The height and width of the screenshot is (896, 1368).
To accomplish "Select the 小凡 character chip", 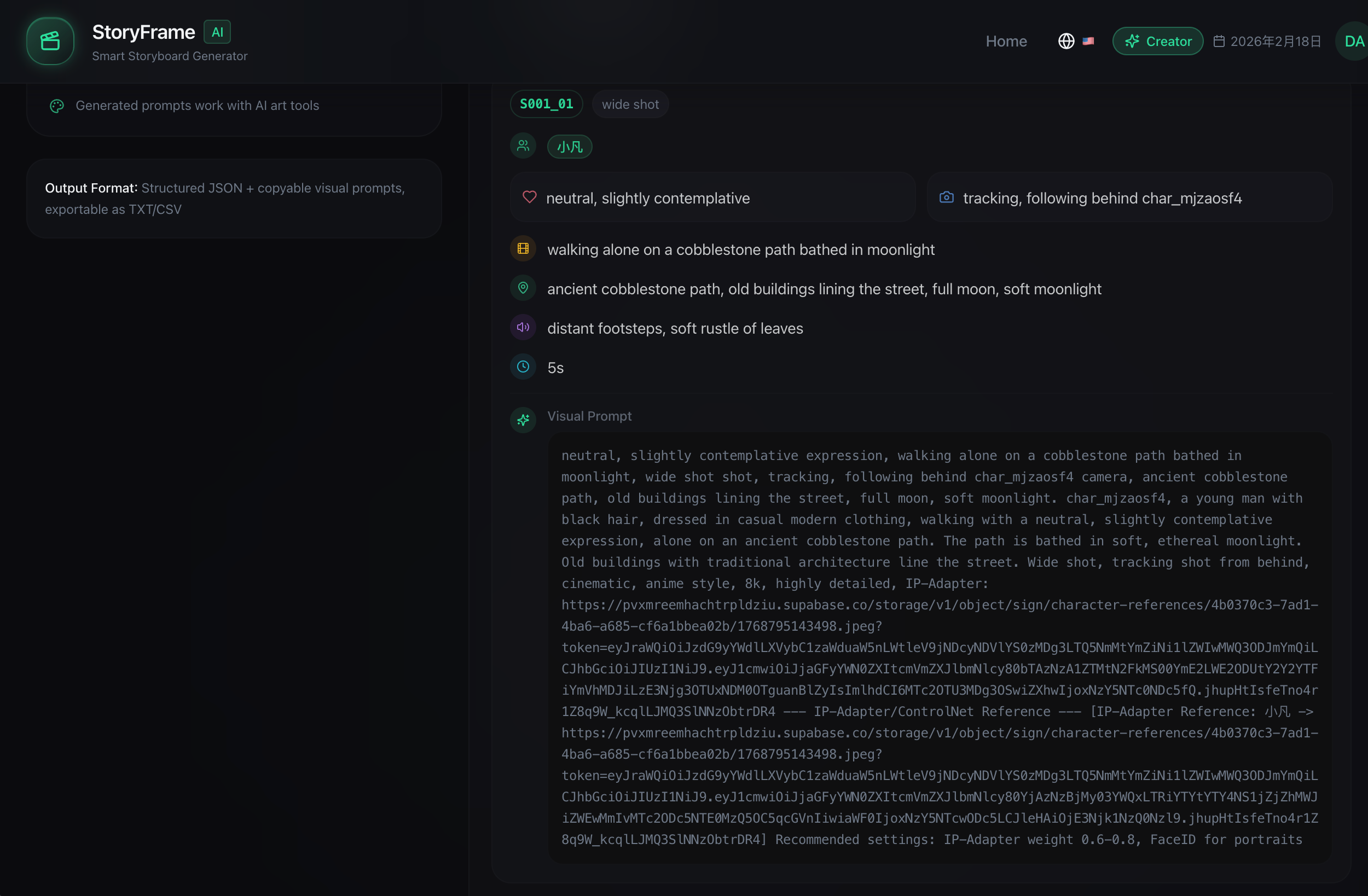I will point(569,146).
